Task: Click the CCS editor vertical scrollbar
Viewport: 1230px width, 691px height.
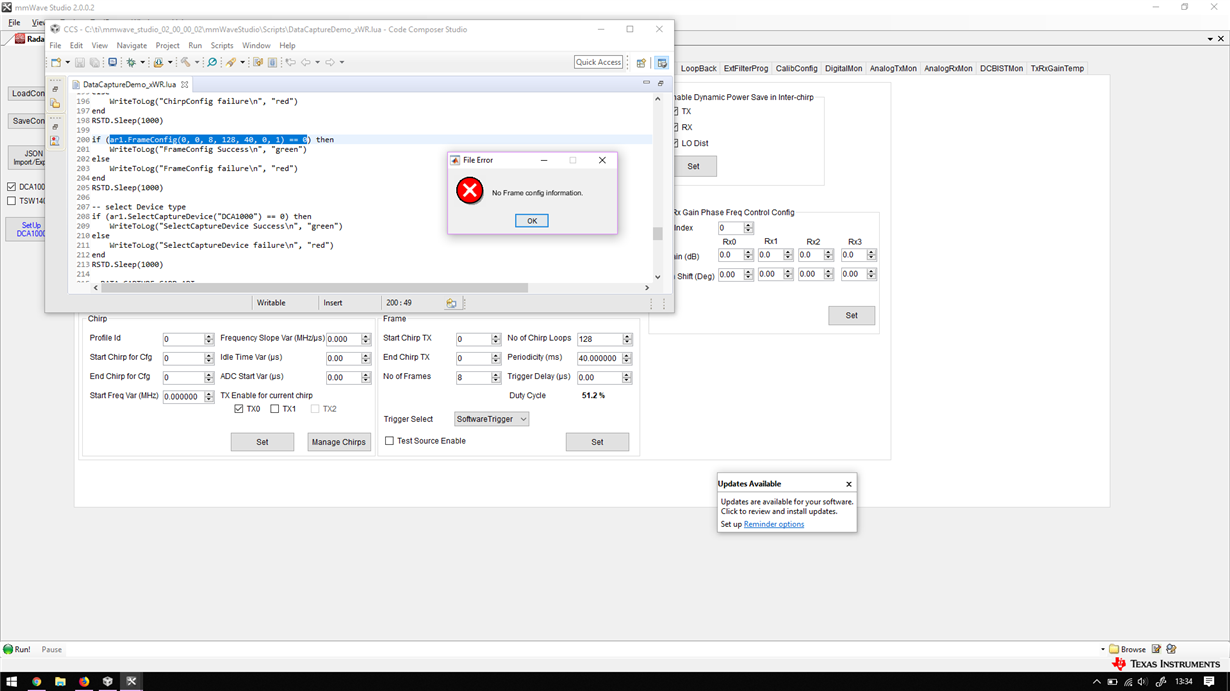Action: pyautogui.click(x=657, y=234)
